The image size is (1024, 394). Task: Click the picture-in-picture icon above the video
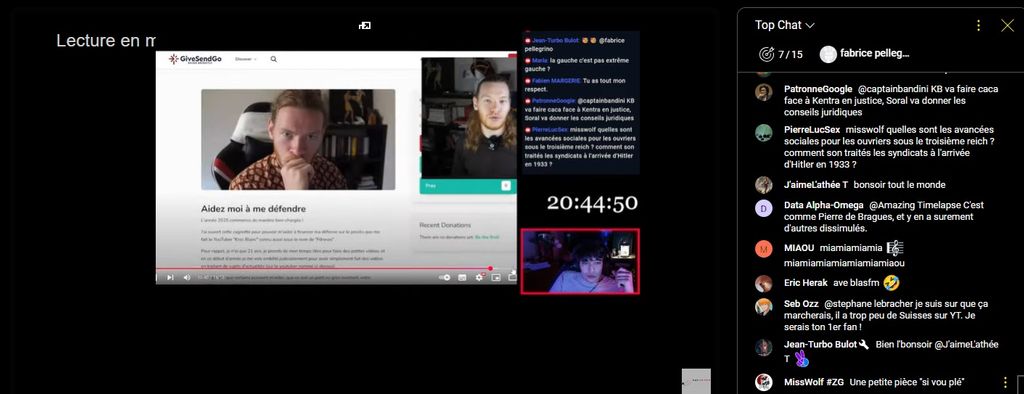tap(365, 25)
